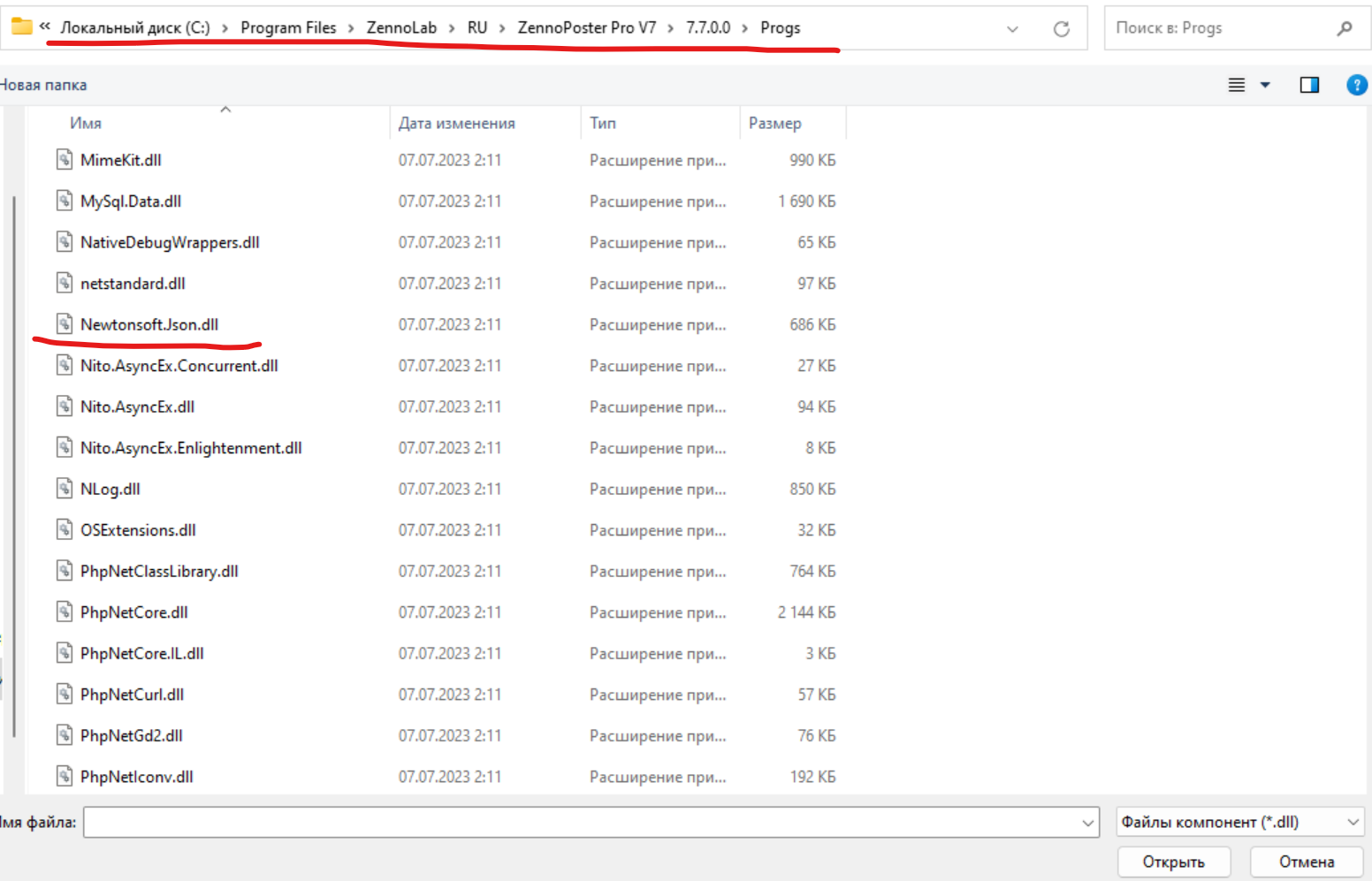The image size is (1372, 881).
Task: Click the PhpNetClassLibrary.dll file icon
Action: coord(65,571)
